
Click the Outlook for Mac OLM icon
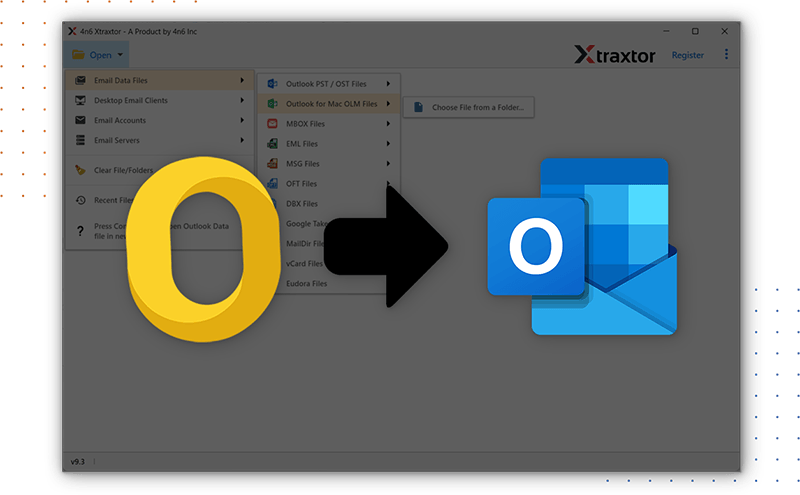pyautogui.click(x=272, y=104)
